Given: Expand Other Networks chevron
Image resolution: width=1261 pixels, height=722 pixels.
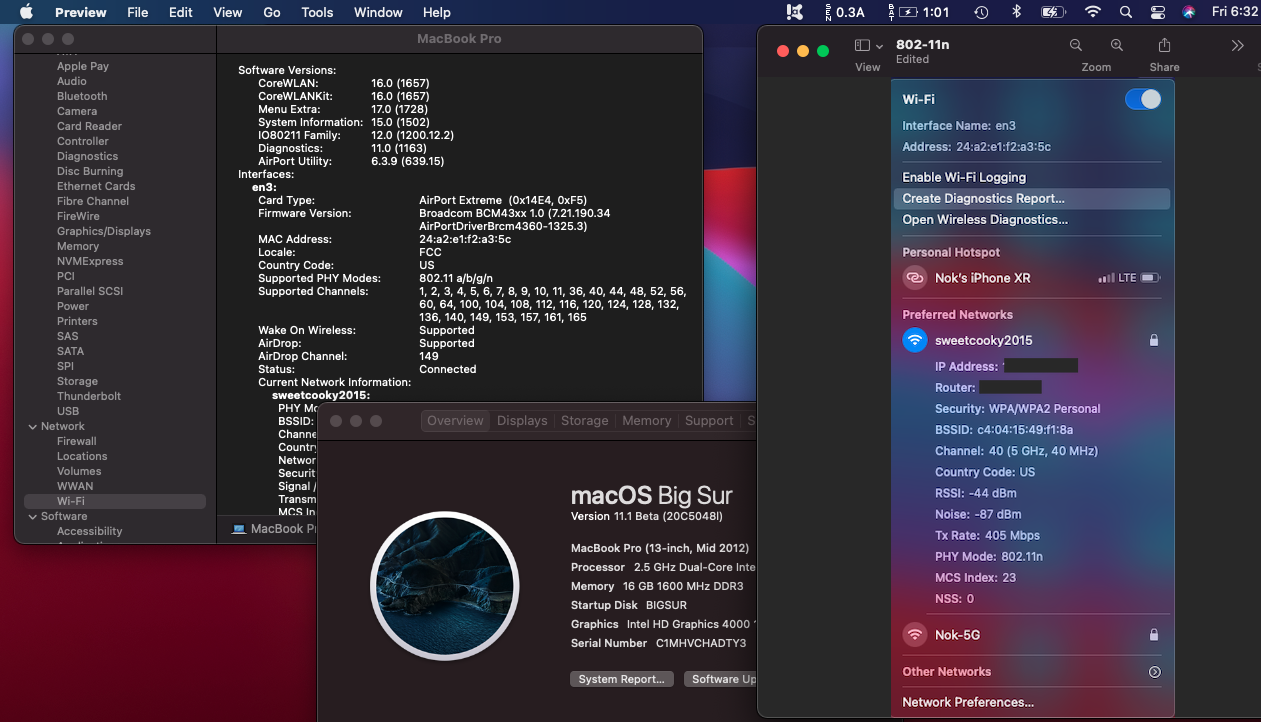Looking at the screenshot, I should [x=1155, y=672].
